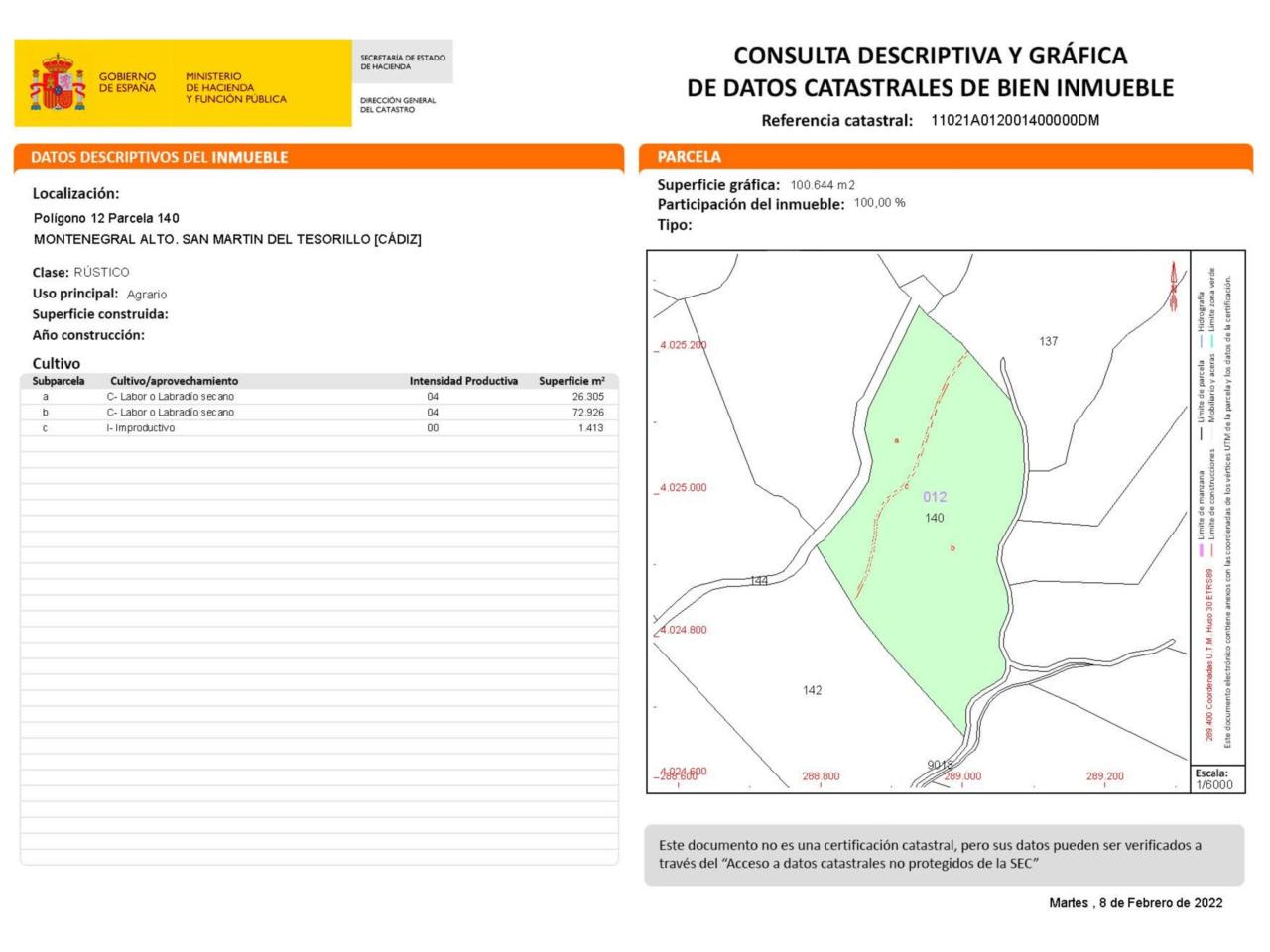
Task: Select cadastral reference 11021A012001400000DM
Action: (x=1015, y=120)
